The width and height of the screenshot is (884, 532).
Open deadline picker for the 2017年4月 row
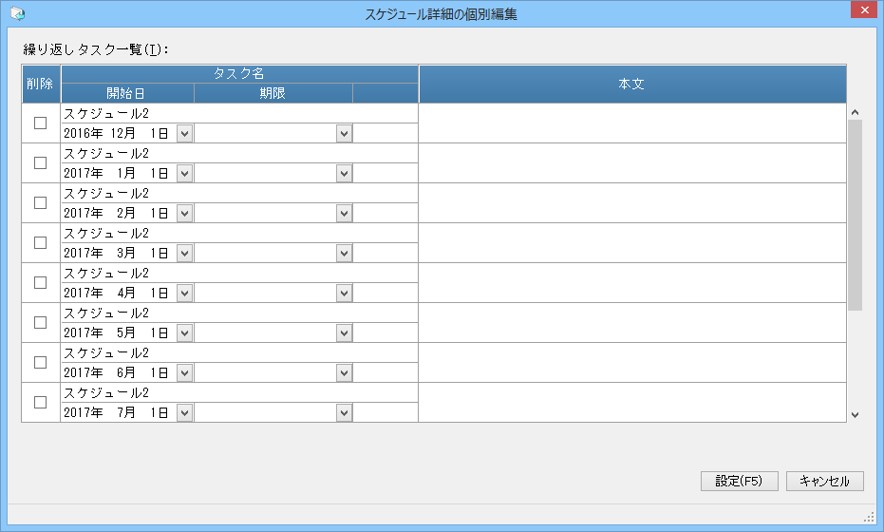pos(344,293)
